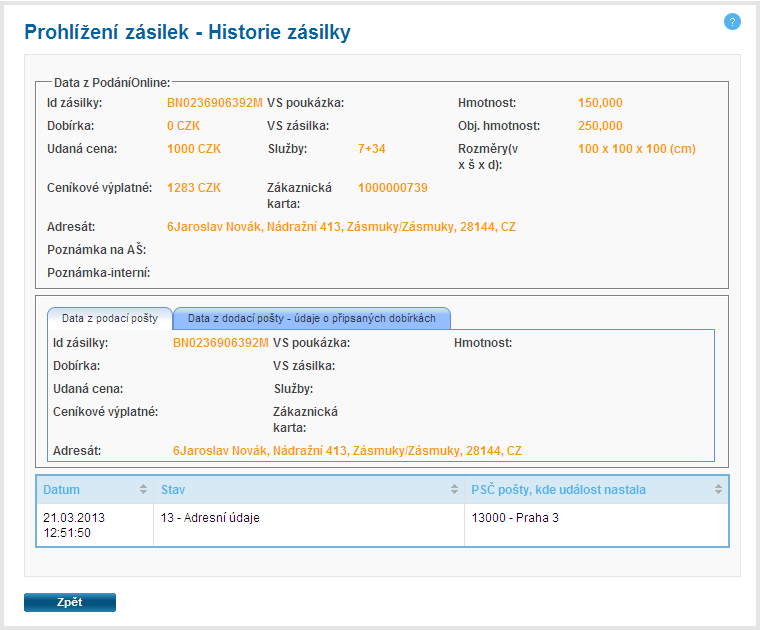Click Id zásilky value in PodáníOnline section
Screen dimensions: 761x630
click(214, 102)
